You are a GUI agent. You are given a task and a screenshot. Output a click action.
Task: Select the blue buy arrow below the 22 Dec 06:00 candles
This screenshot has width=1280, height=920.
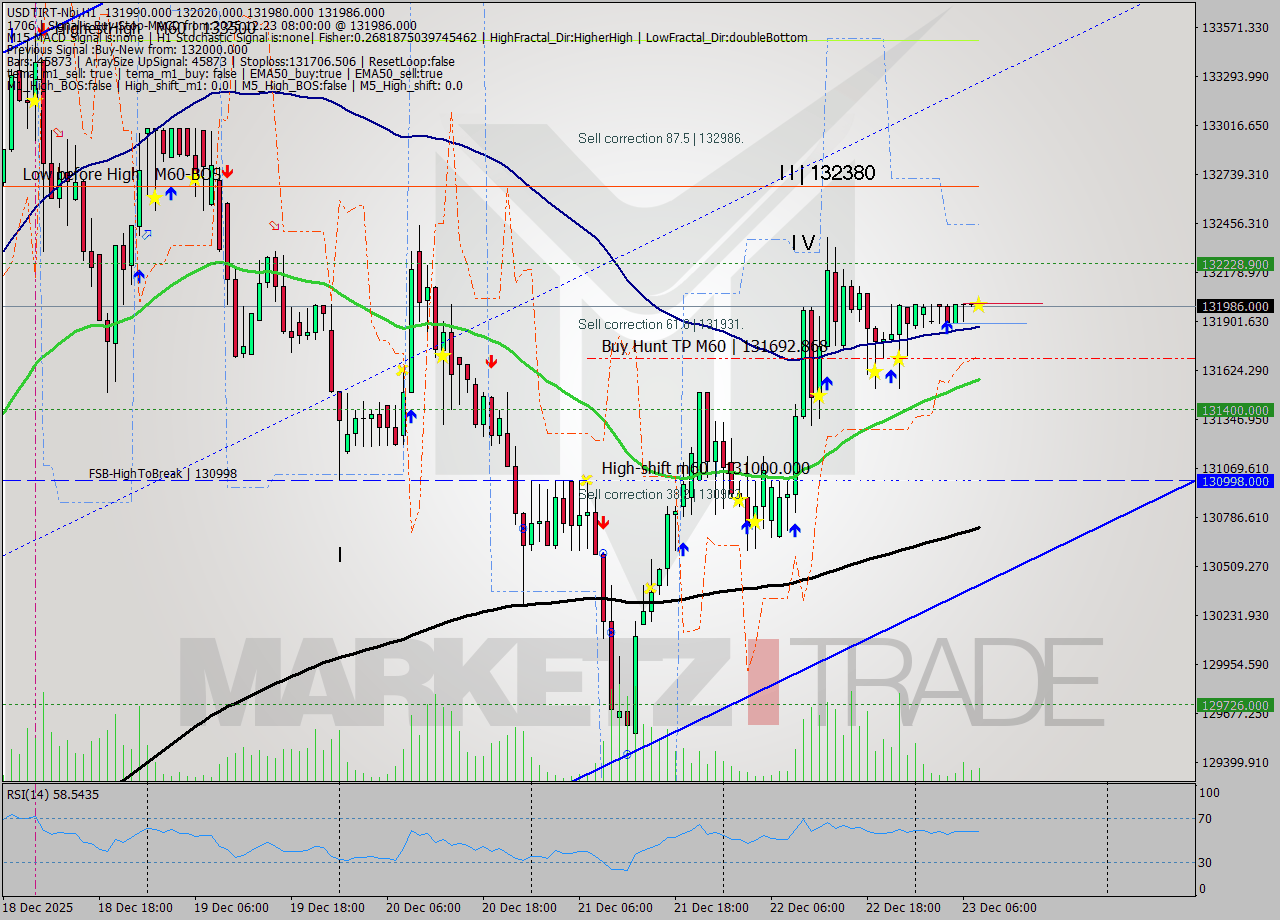point(827,383)
